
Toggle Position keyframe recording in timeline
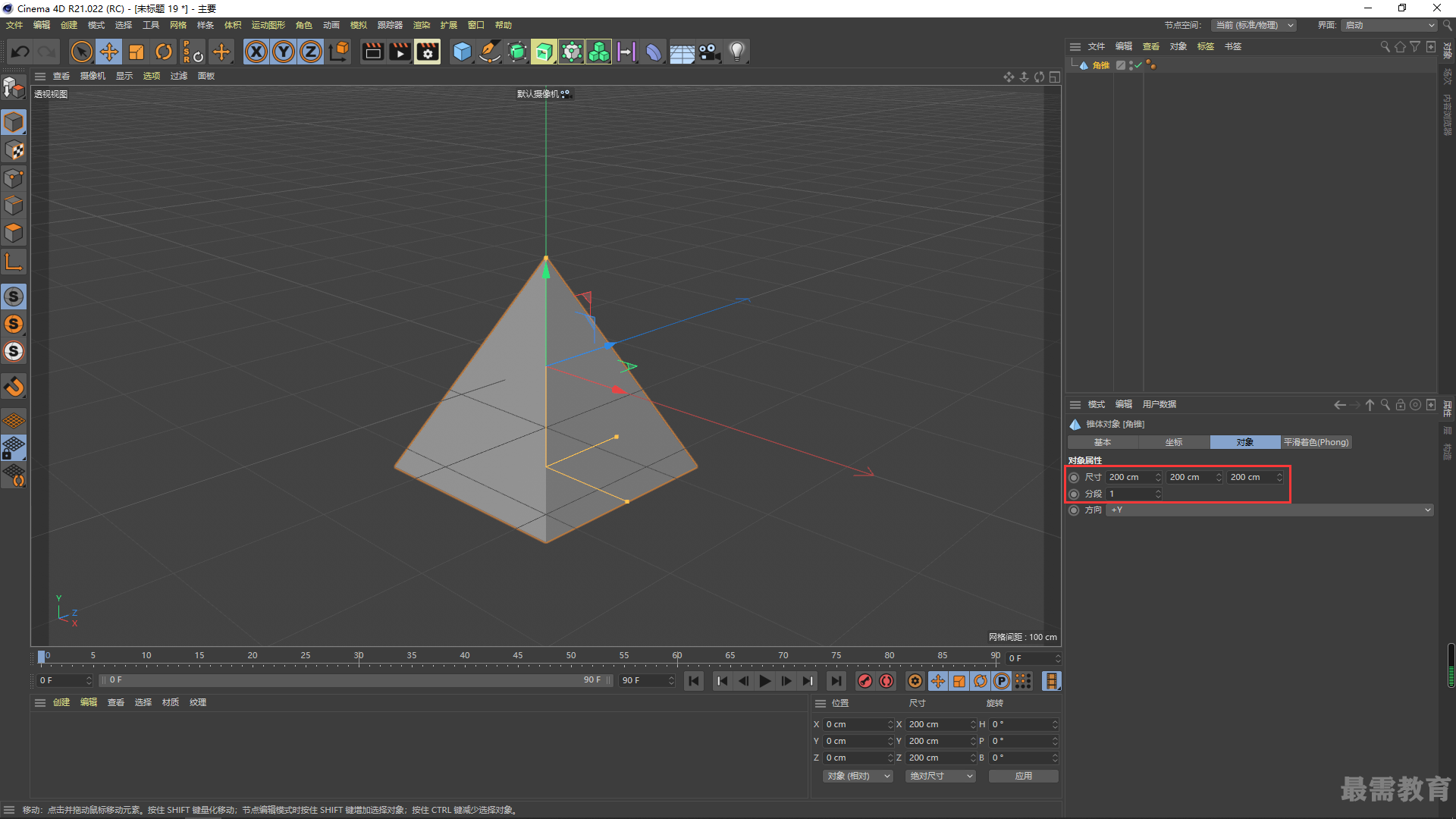tap(938, 681)
